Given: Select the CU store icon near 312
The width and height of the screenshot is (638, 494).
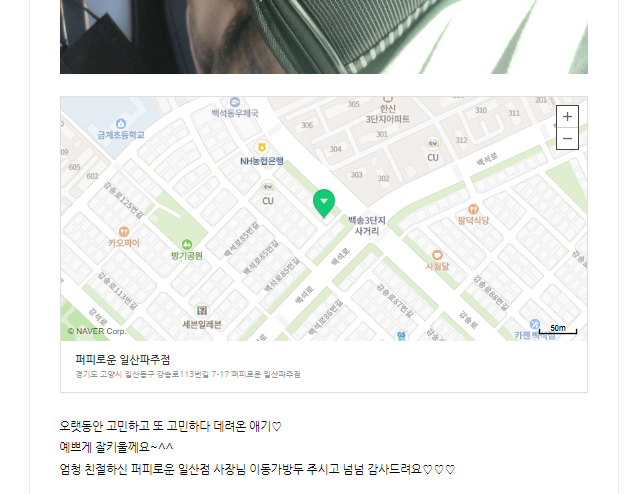Looking at the screenshot, I should [x=433, y=143].
